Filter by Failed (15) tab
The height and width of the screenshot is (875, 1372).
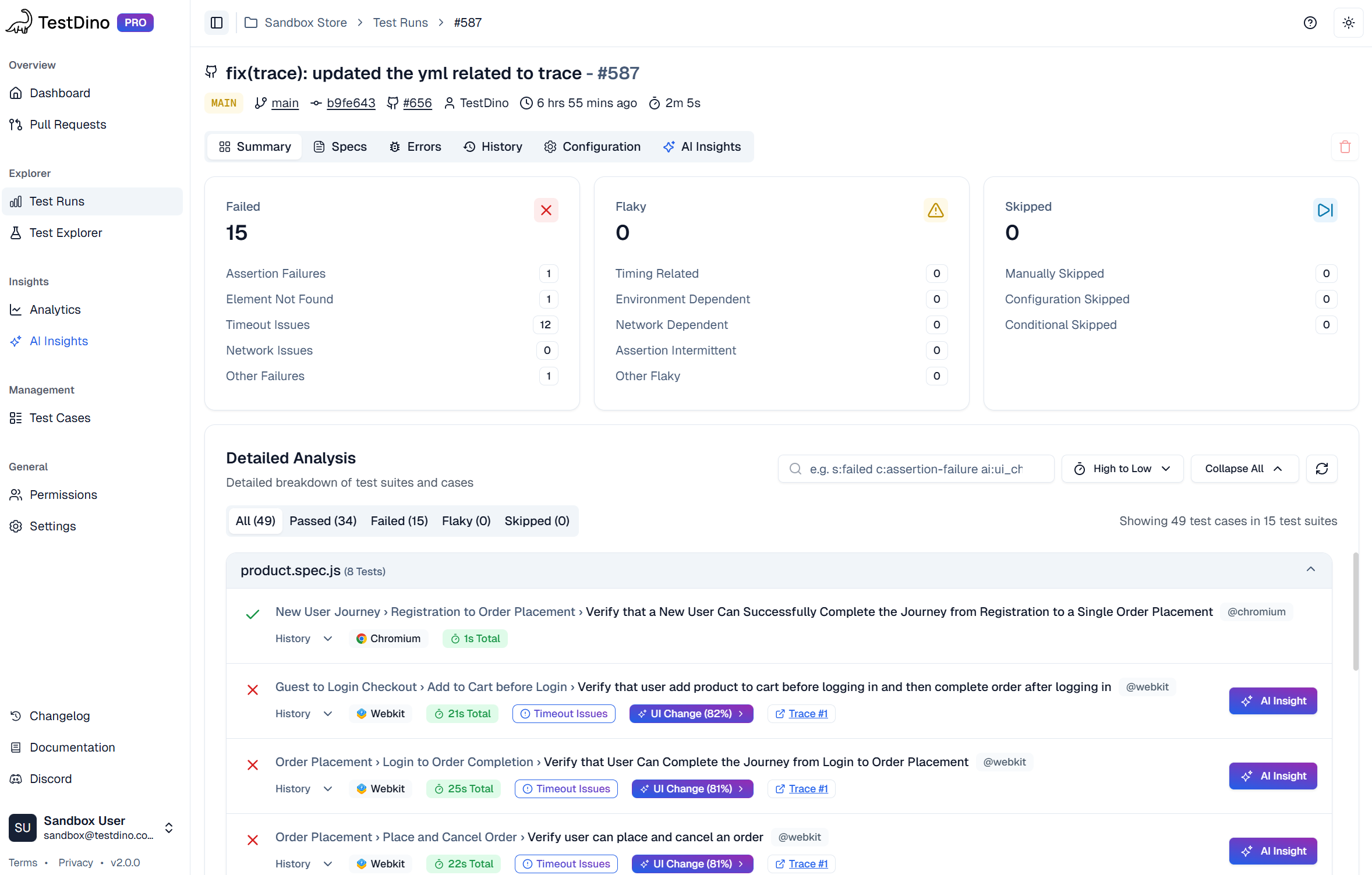click(x=399, y=521)
